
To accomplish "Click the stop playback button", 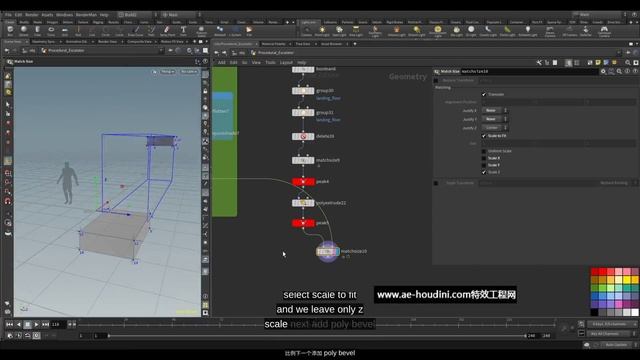I will point(27,324).
